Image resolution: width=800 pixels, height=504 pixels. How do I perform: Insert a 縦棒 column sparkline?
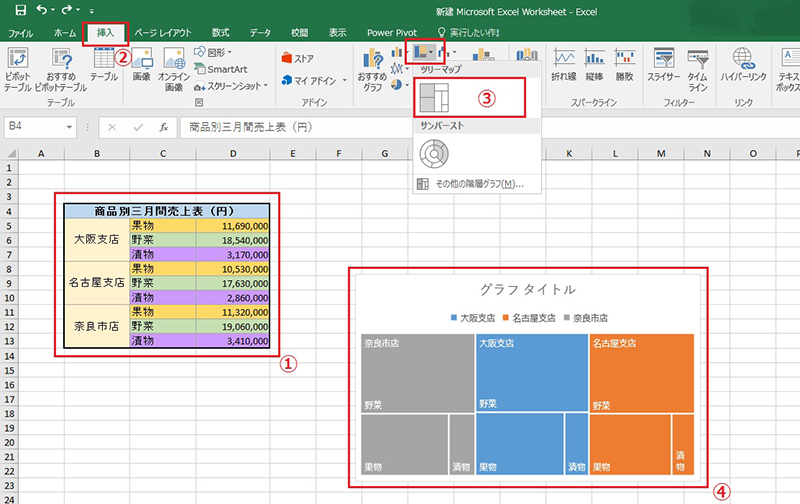(x=594, y=65)
